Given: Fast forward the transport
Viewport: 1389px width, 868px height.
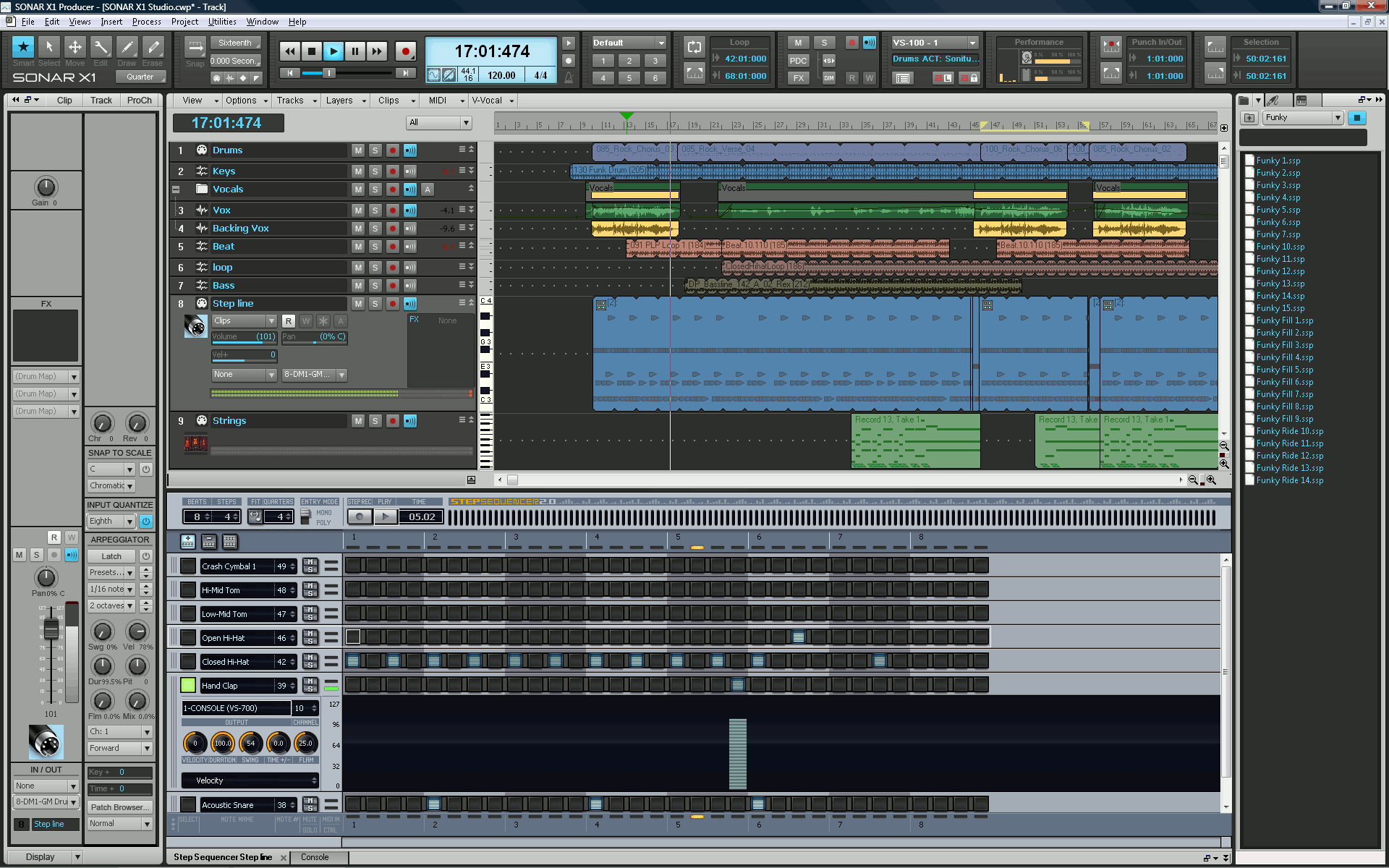Looking at the screenshot, I should point(377,51).
